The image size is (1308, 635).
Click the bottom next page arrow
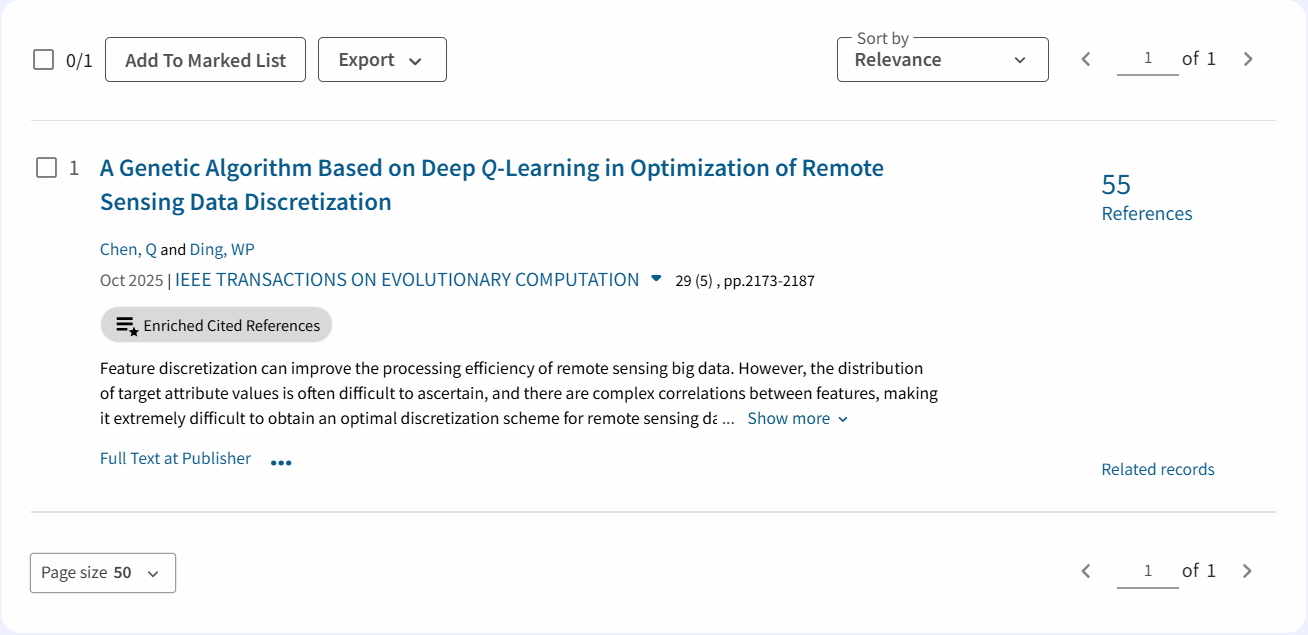[x=1247, y=571]
